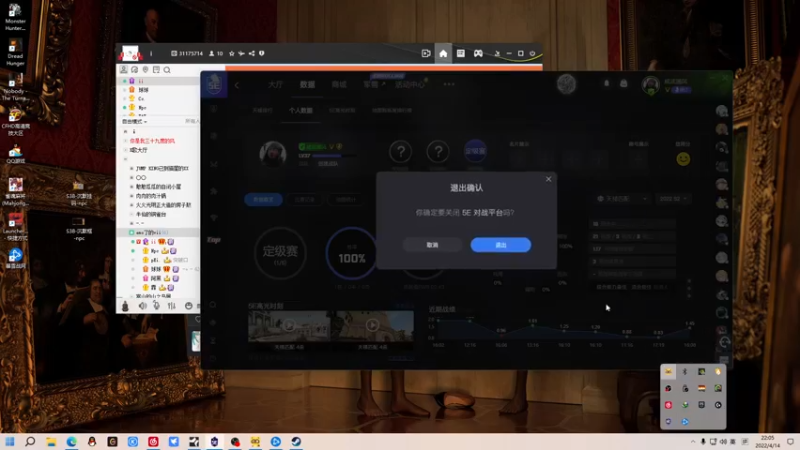Click the headset icon next to contacts icon

pos(135,70)
